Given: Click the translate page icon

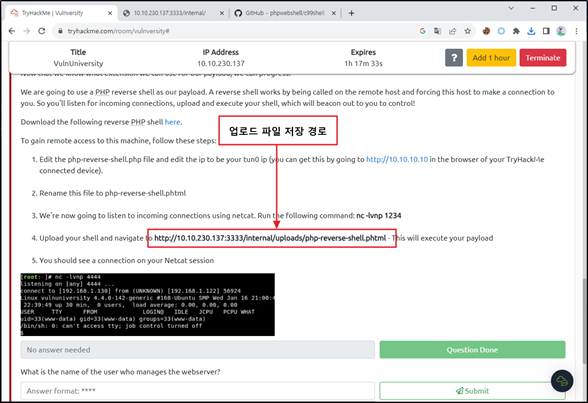Looking at the screenshot, I should [x=438, y=31].
